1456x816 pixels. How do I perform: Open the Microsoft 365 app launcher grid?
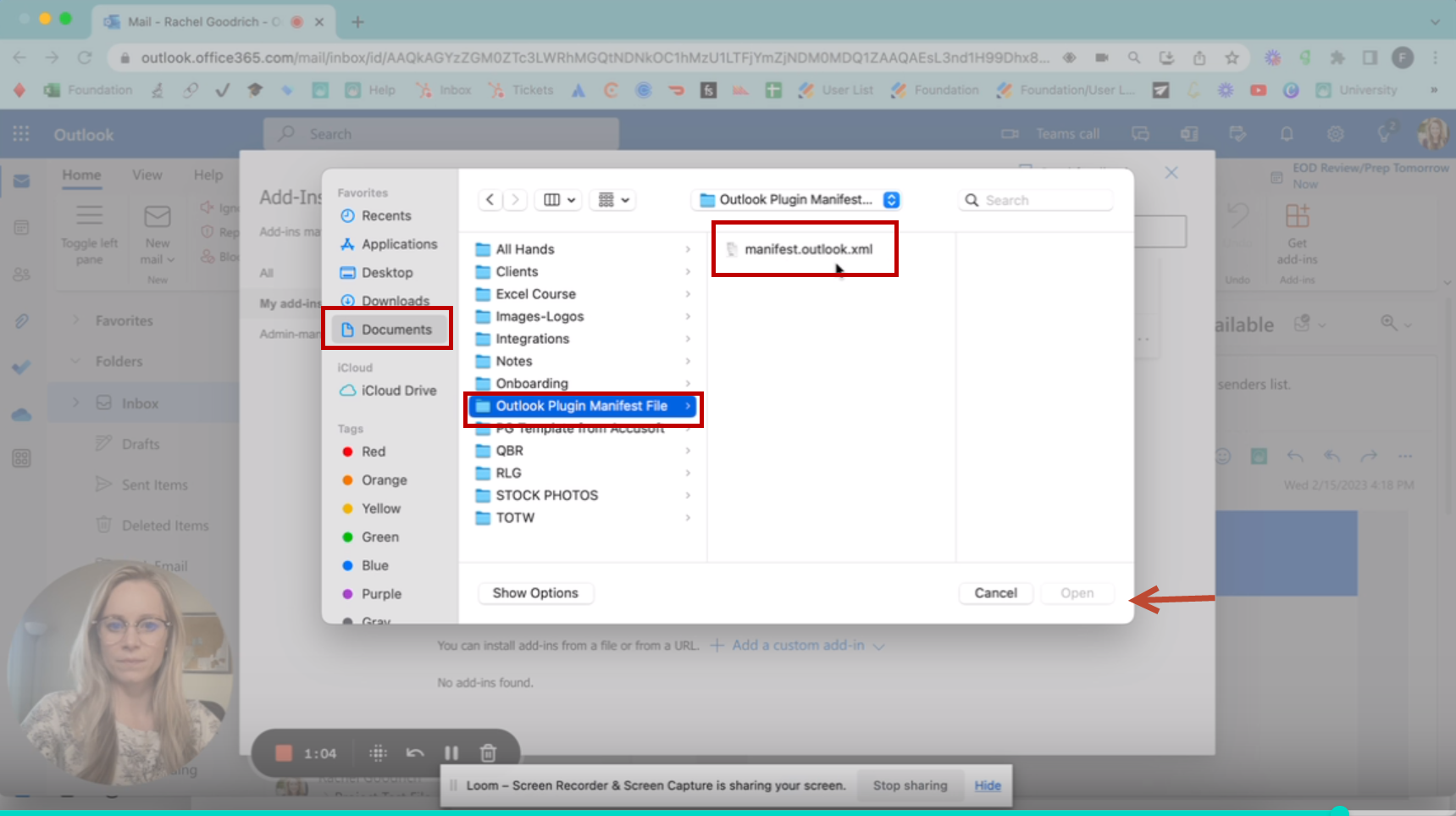(21, 133)
